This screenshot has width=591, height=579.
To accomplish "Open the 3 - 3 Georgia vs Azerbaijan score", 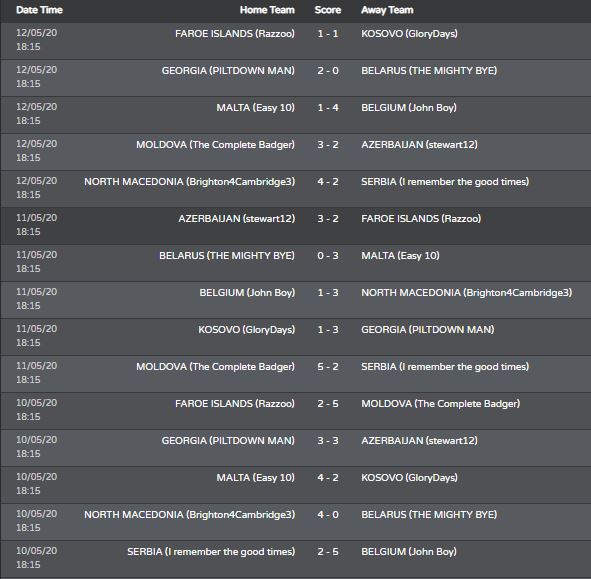I will pyautogui.click(x=328, y=441).
